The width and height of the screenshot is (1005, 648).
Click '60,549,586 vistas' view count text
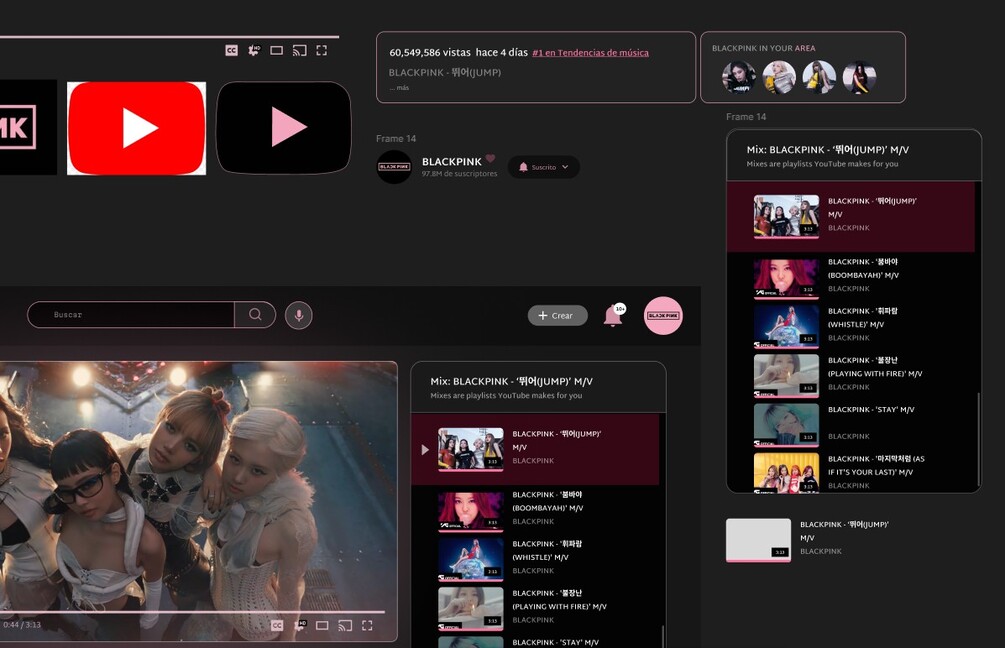[x=430, y=53]
